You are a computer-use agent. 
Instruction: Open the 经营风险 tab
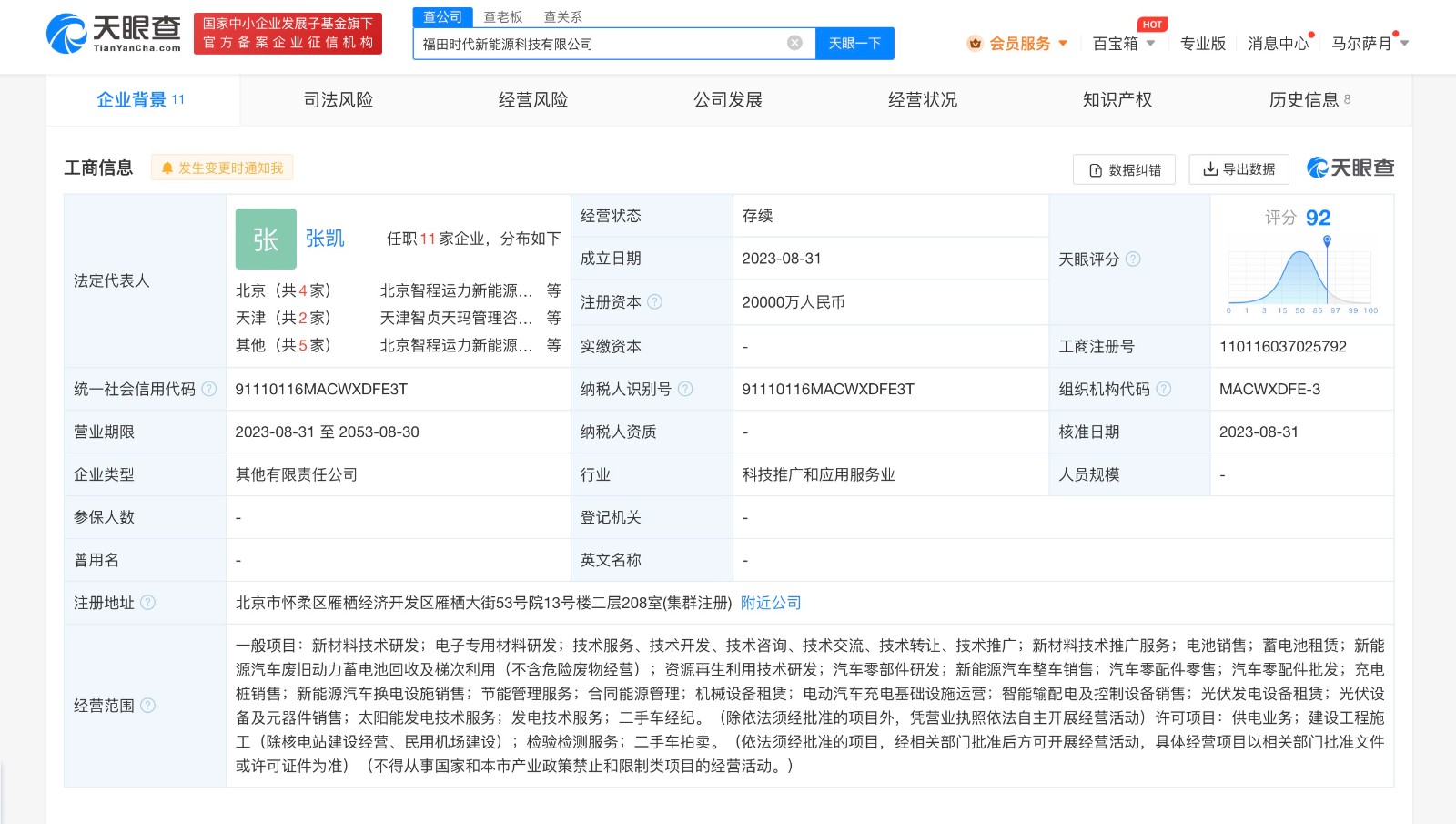(x=532, y=100)
